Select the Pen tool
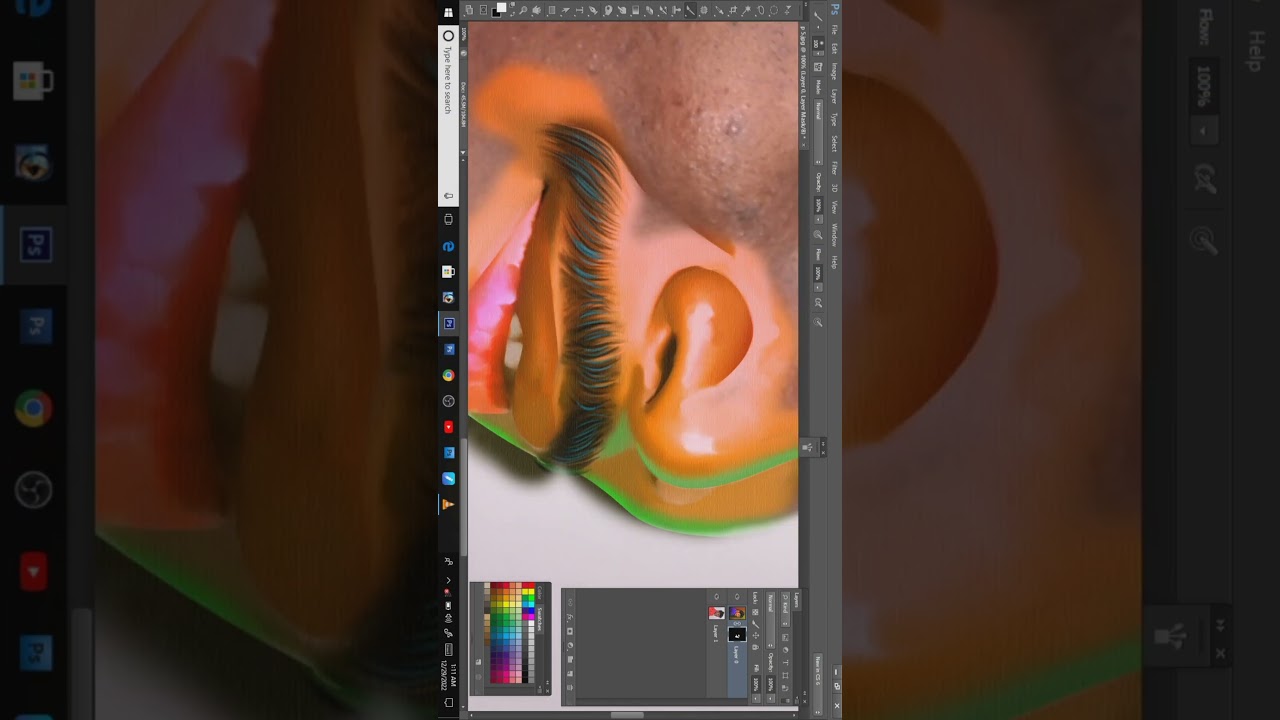1280x720 pixels. 593,10
